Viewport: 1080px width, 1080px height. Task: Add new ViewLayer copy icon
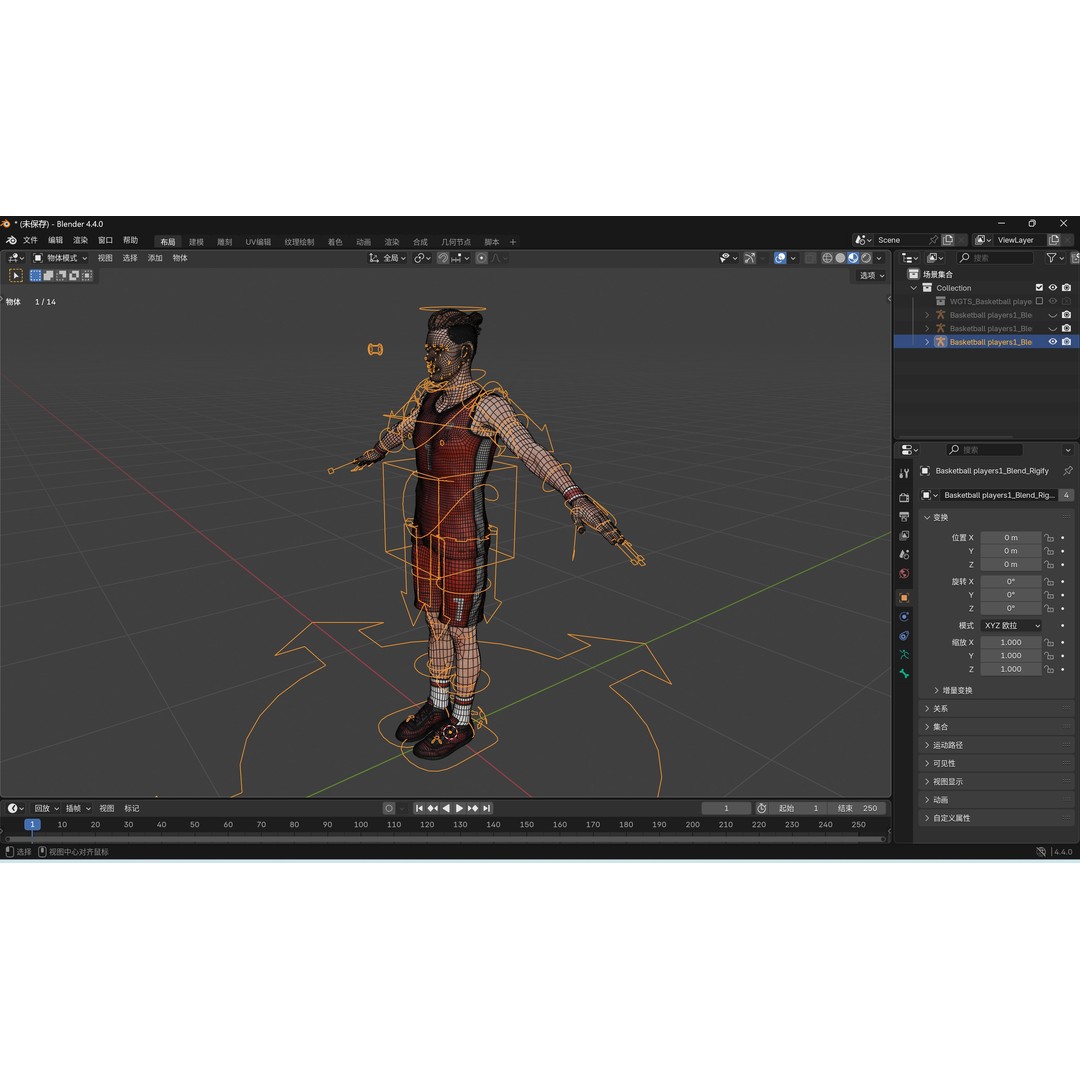[x=1054, y=240]
